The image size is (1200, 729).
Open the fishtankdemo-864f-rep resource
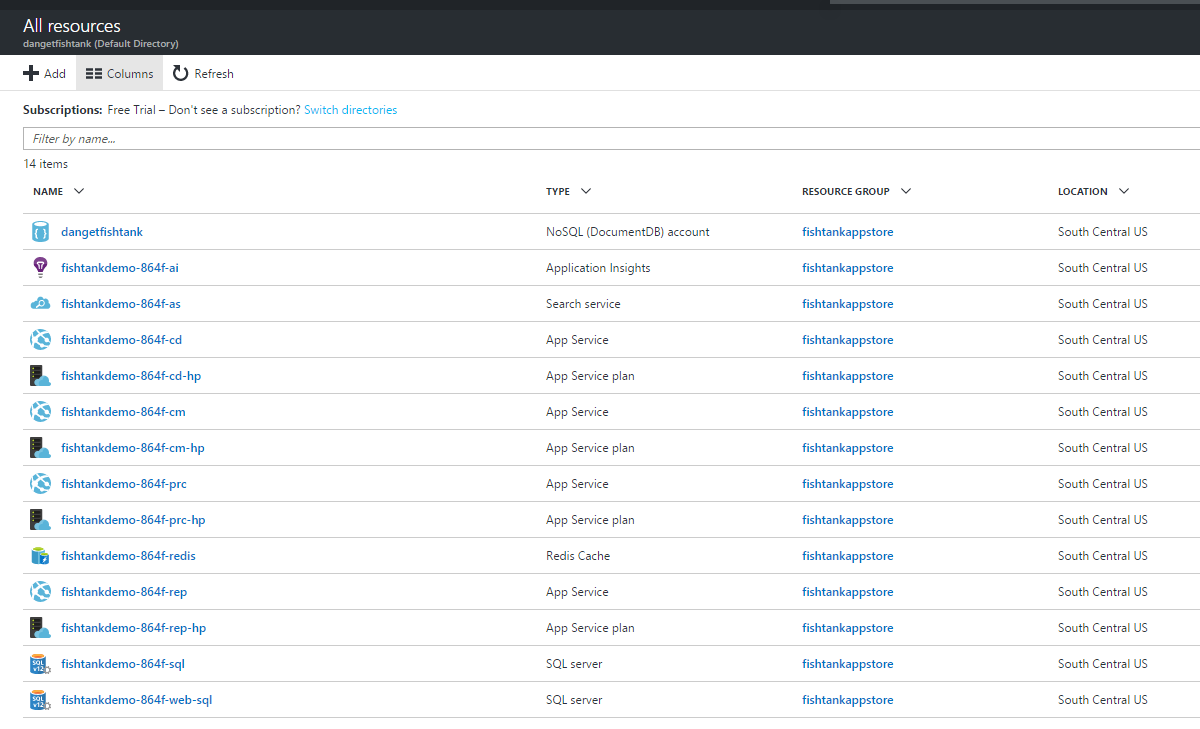[124, 592]
